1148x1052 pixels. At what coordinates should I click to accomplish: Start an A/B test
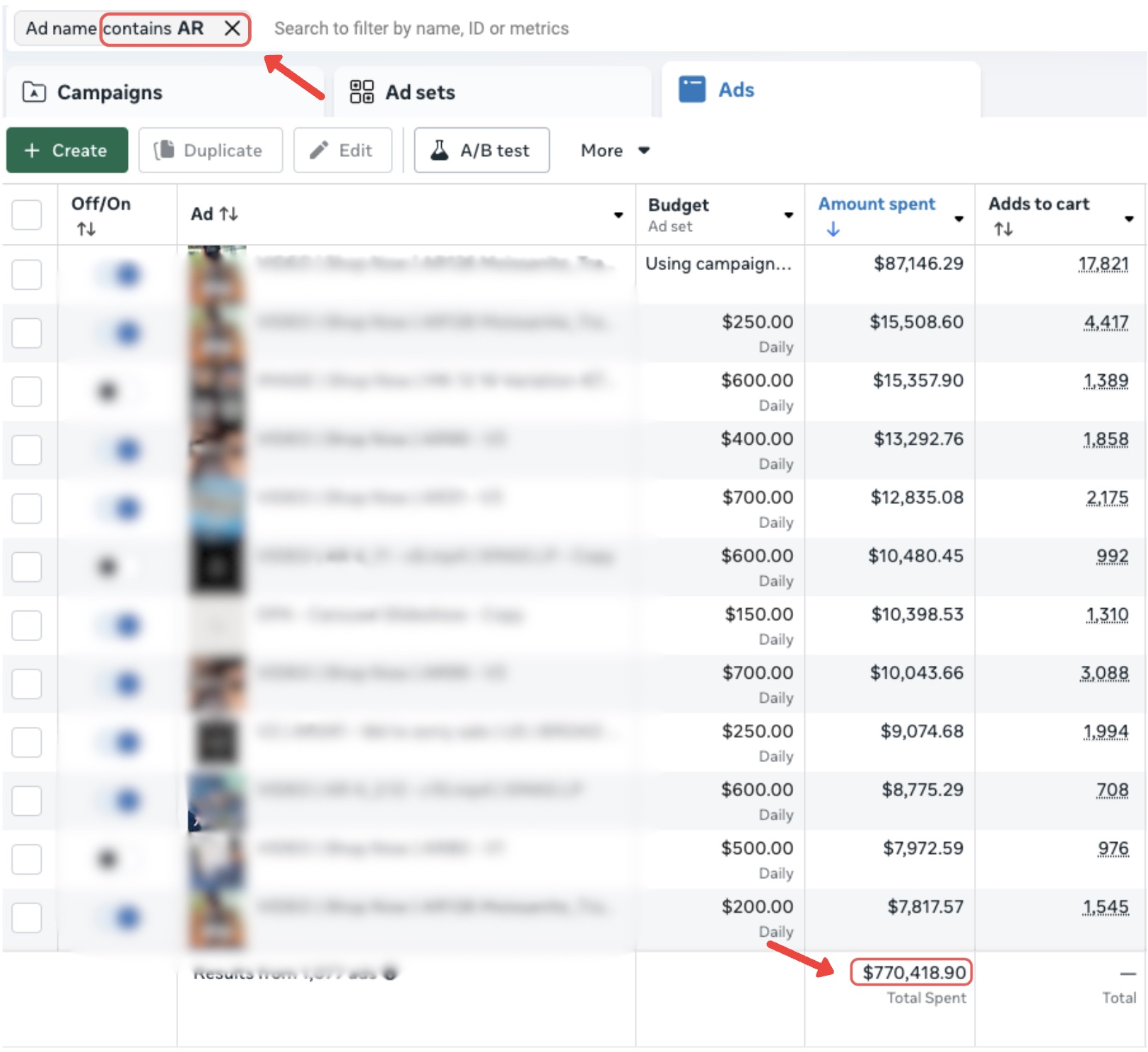pyautogui.click(x=481, y=150)
